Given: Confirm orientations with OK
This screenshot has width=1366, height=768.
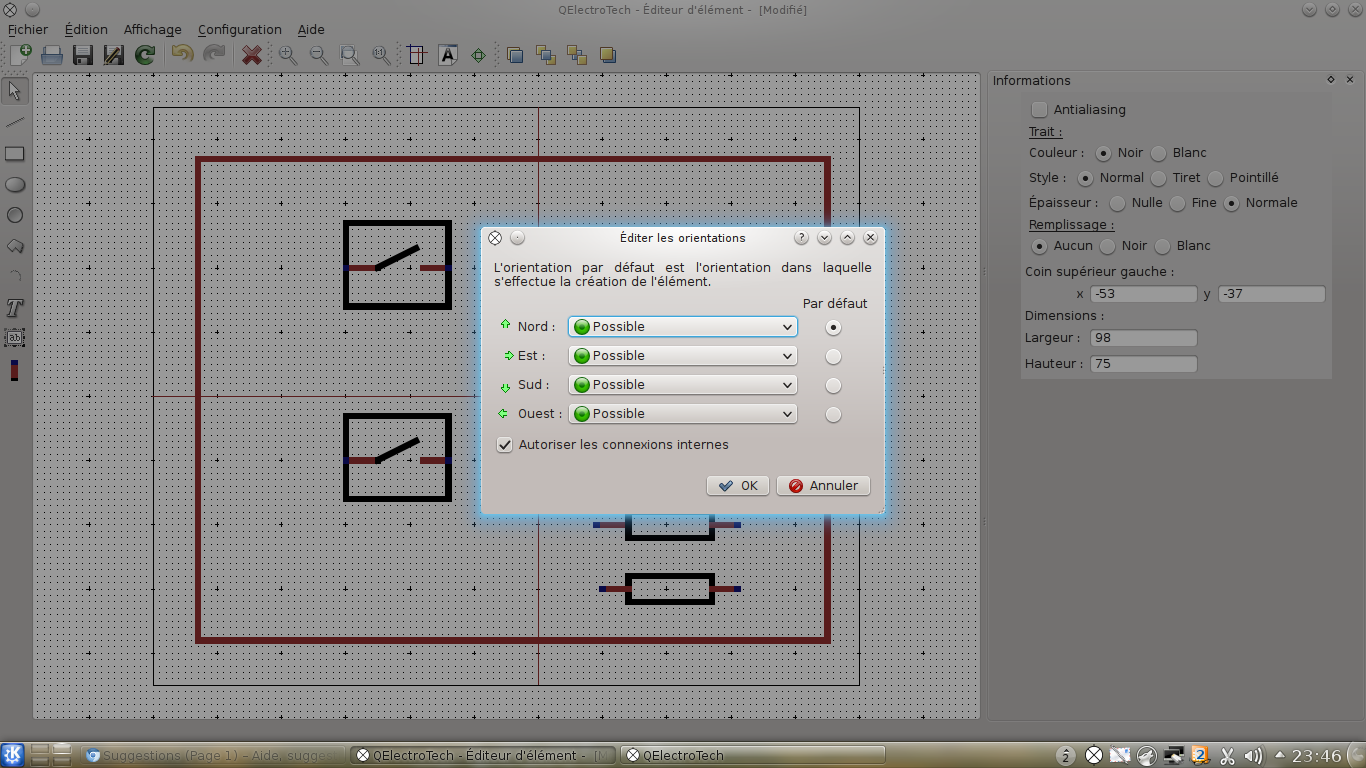Looking at the screenshot, I should (x=738, y=486).
